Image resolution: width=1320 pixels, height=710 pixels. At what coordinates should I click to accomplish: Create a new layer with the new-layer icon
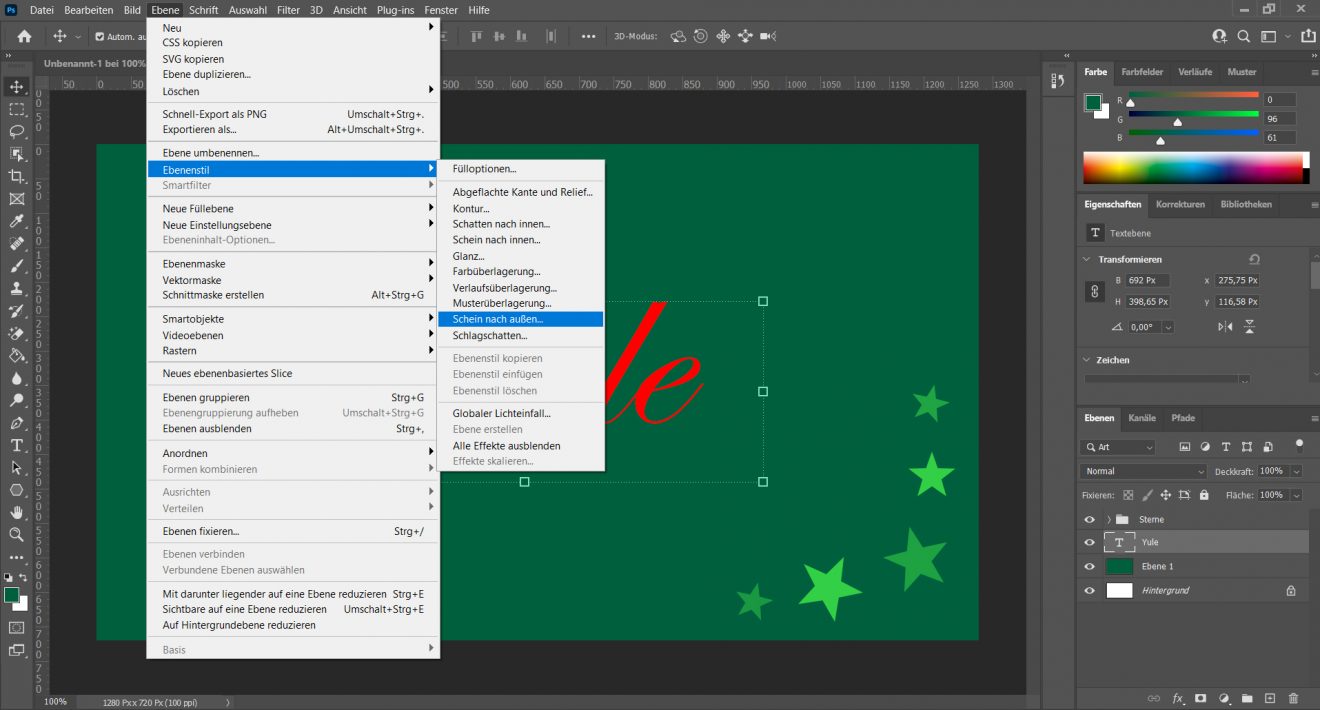click(1269, 699)
